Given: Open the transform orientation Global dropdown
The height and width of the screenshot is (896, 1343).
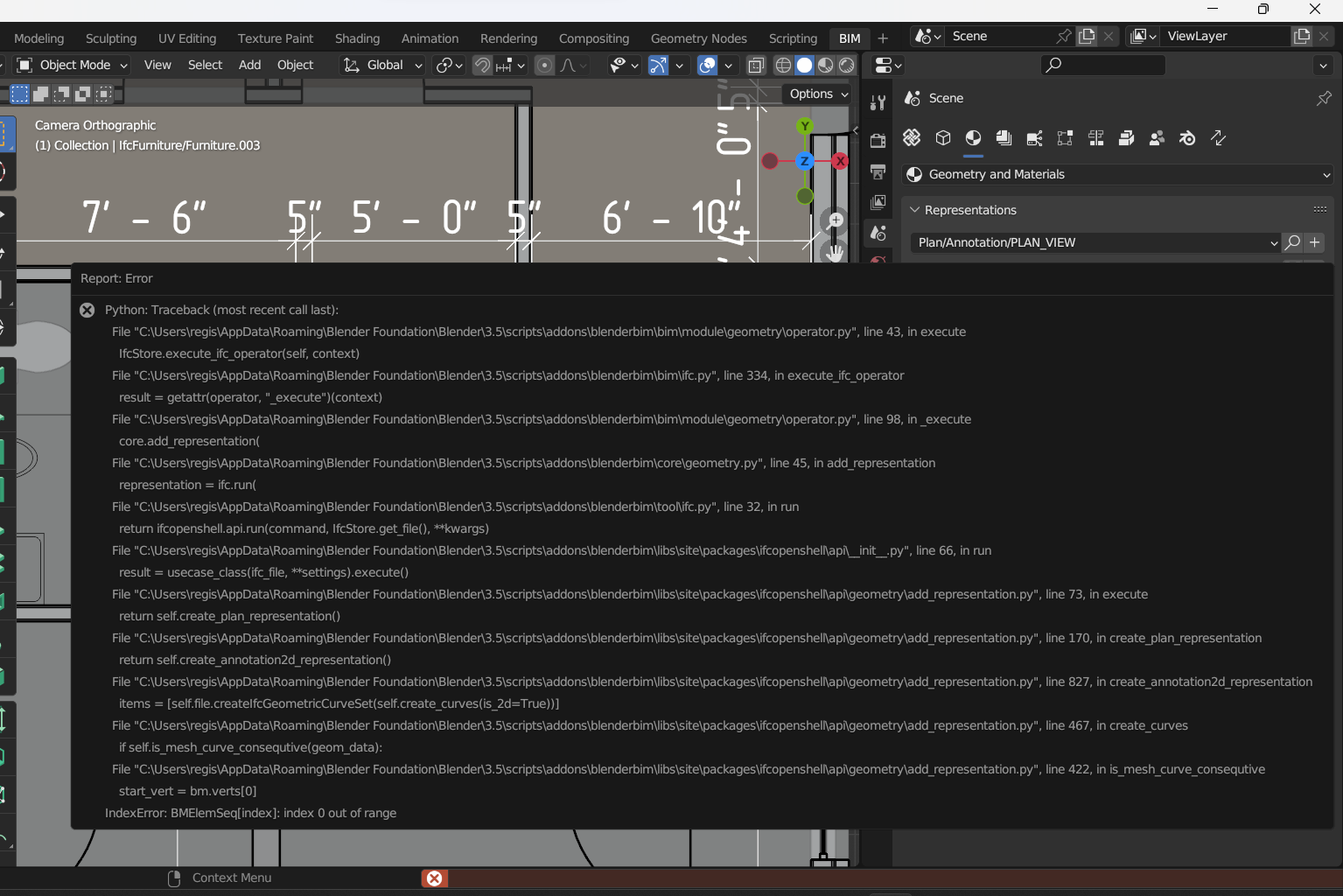Looking at the screenshot, I should (x=382, y=65).
